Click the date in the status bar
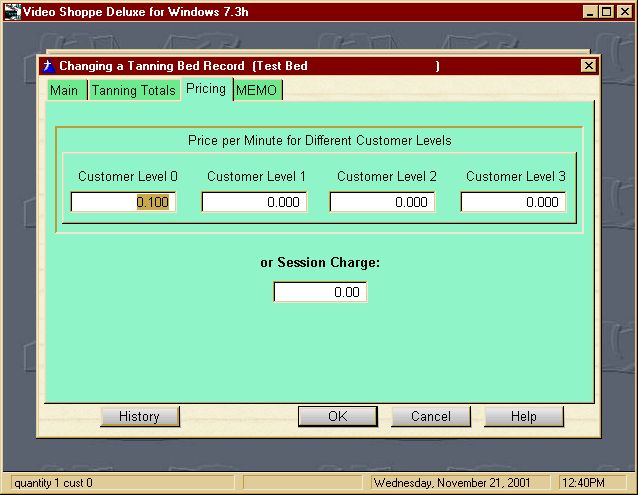The height and width of the screenshot is (495, 638). click(452, 482)
